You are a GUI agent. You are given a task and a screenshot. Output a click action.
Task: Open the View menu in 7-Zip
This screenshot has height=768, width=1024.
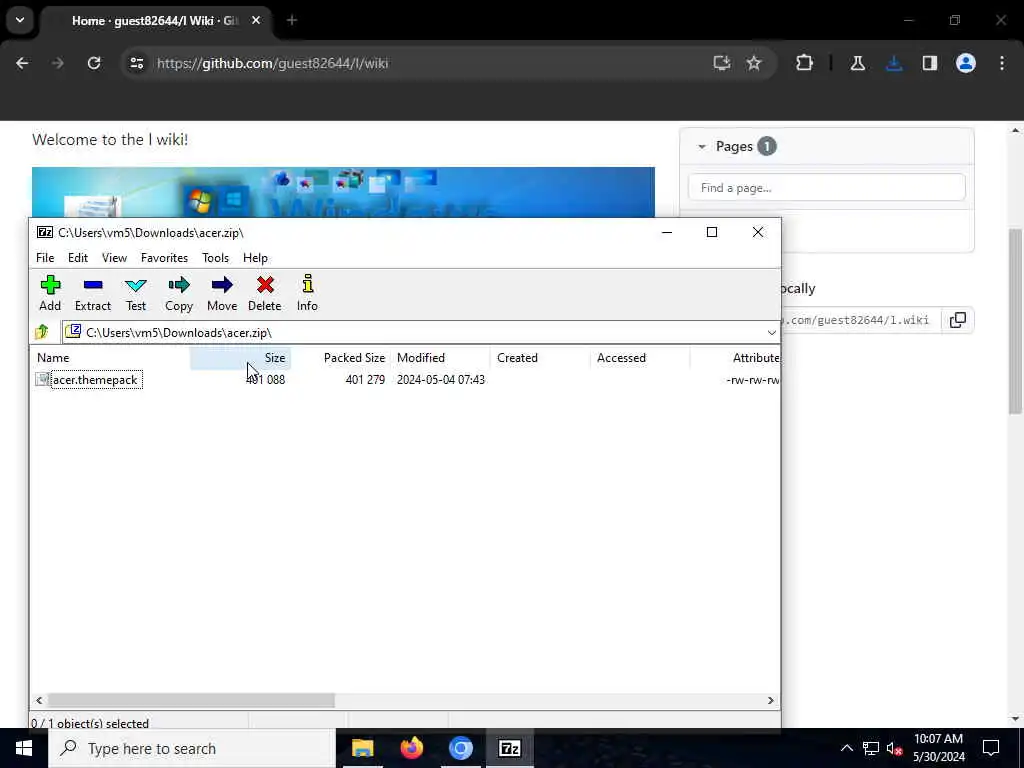(x=114, y=258)
